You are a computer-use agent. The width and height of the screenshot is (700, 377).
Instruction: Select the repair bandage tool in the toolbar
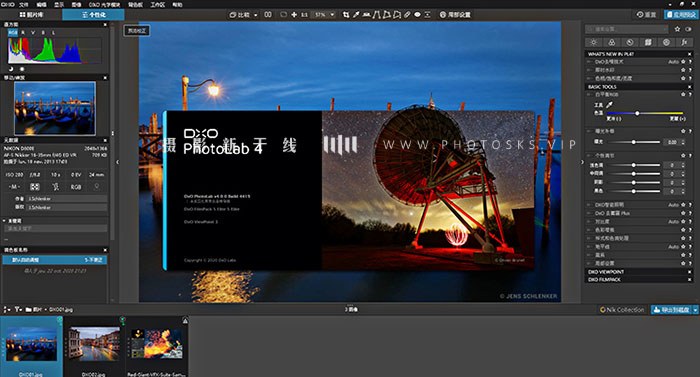pos(407,15)
